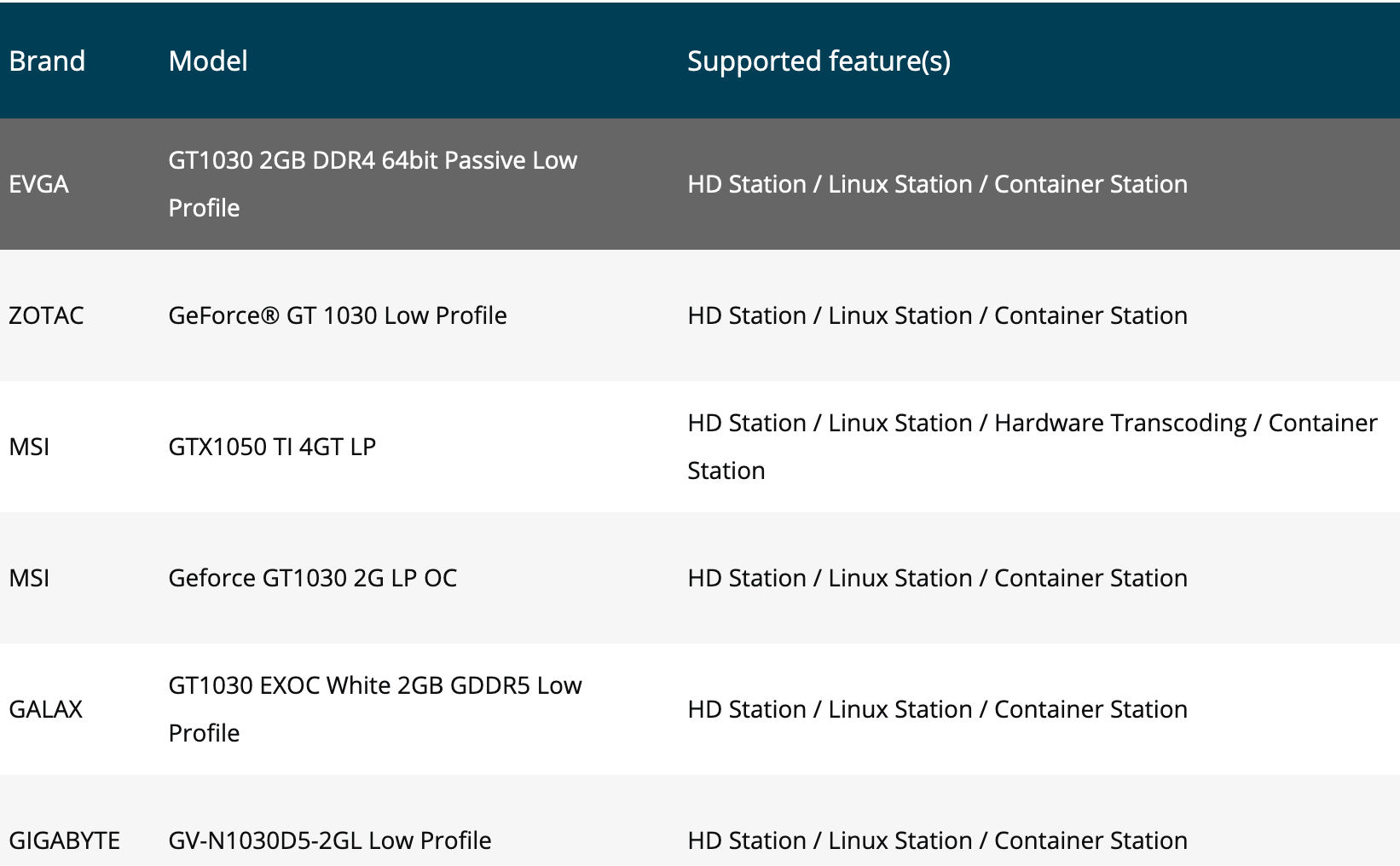Viewport: 1400px width, 866px height.
Task: Select the GIGABYTE brand cell
Action: point(64,840)
